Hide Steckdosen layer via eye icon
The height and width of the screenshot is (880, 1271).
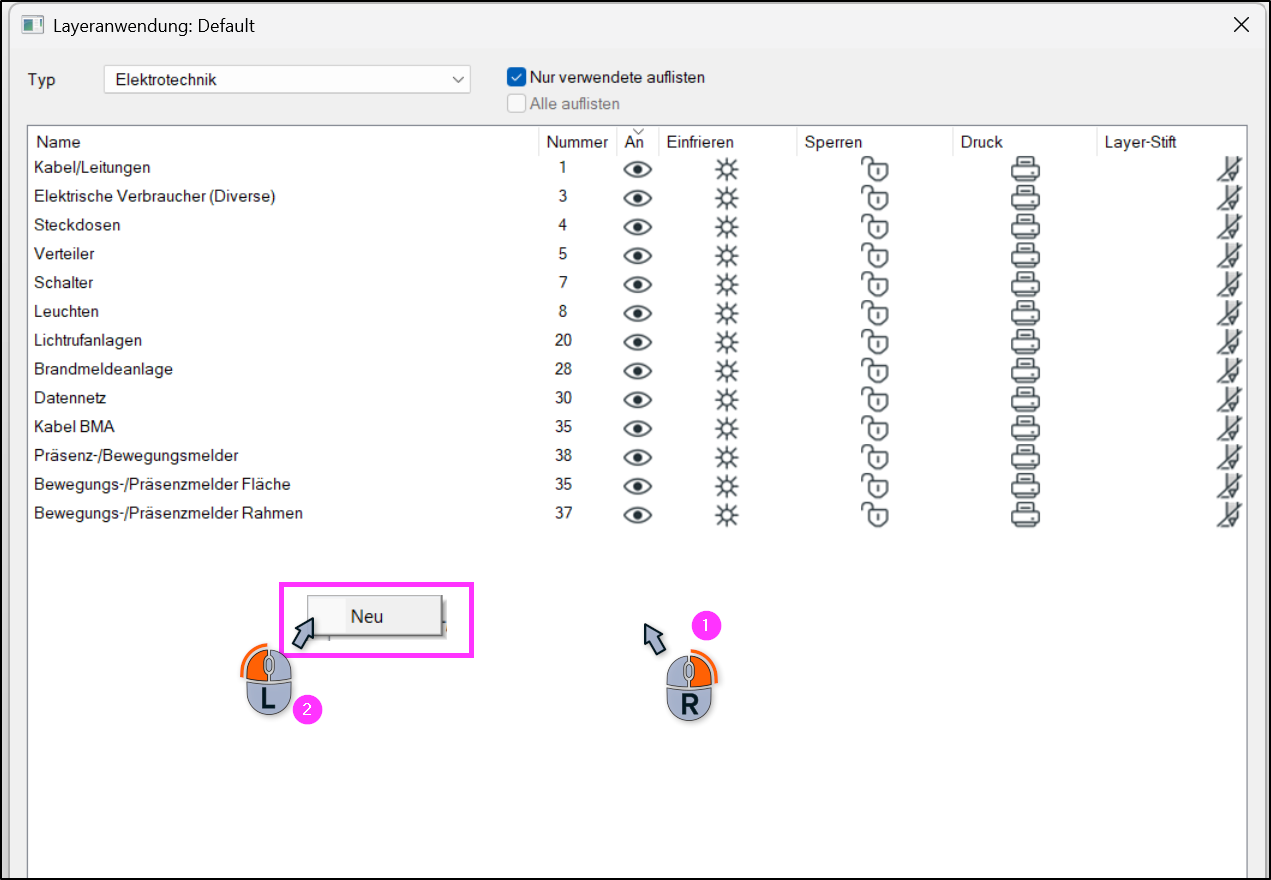click(637, 226)
